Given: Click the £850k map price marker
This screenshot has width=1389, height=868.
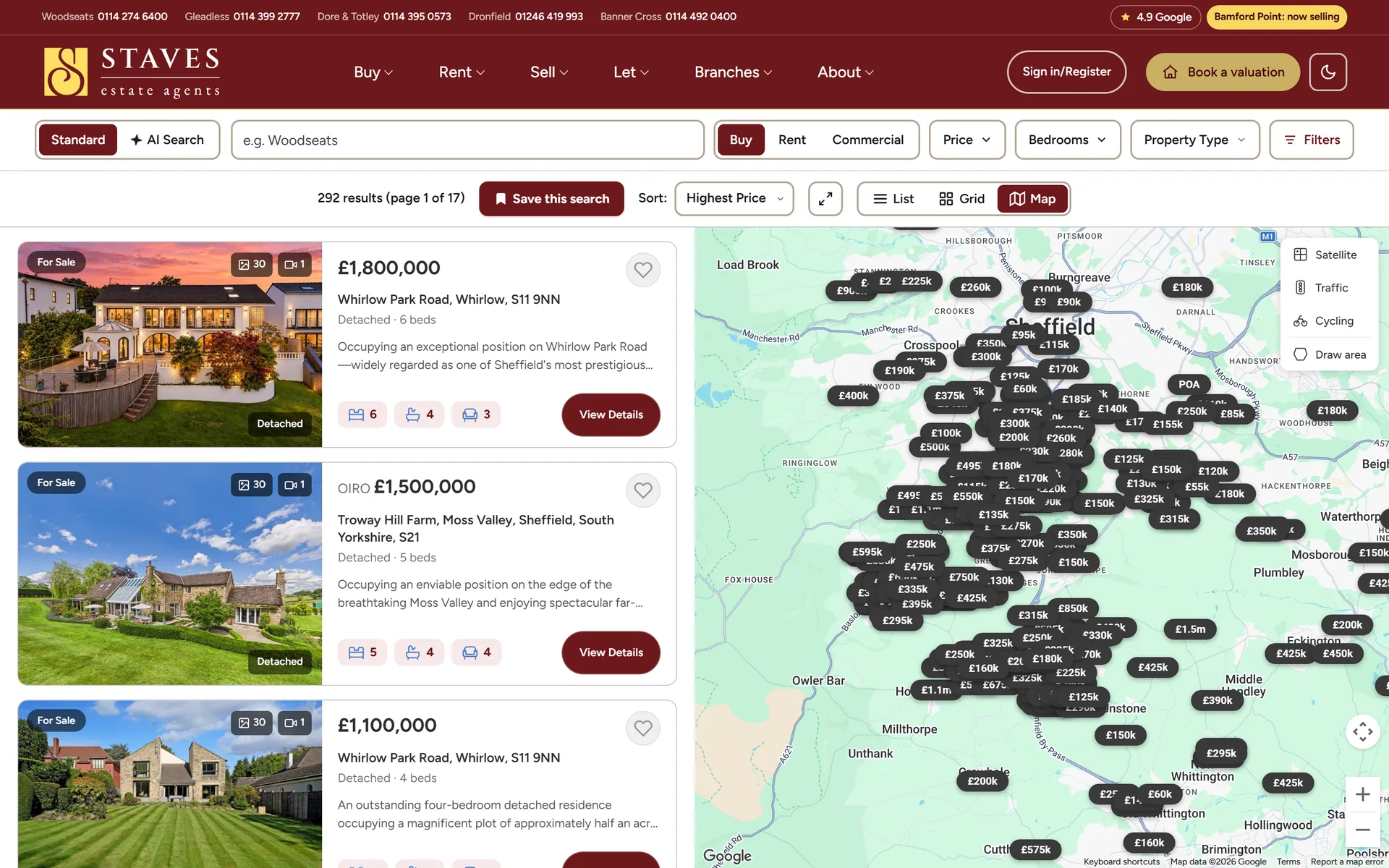Looking at the screenshot, I should point(1072,608).
